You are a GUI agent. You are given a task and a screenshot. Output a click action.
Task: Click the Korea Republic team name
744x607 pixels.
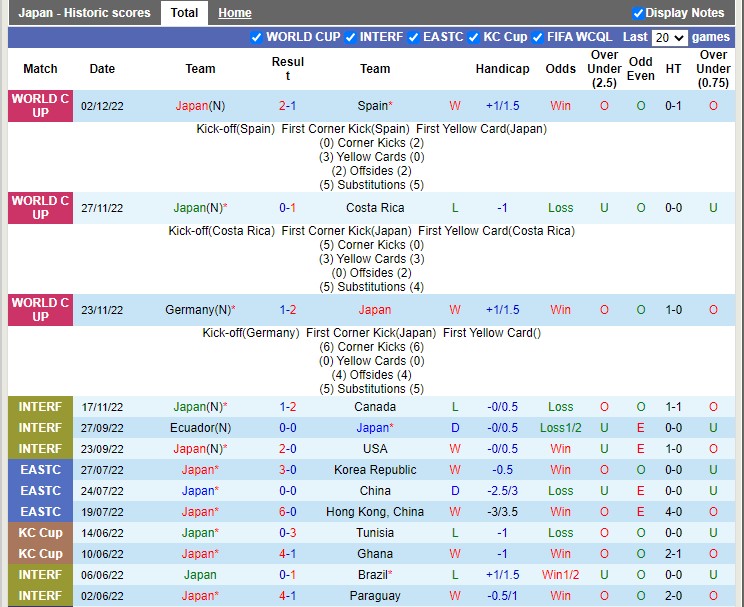pyautogui.click(x=375, y=470)
